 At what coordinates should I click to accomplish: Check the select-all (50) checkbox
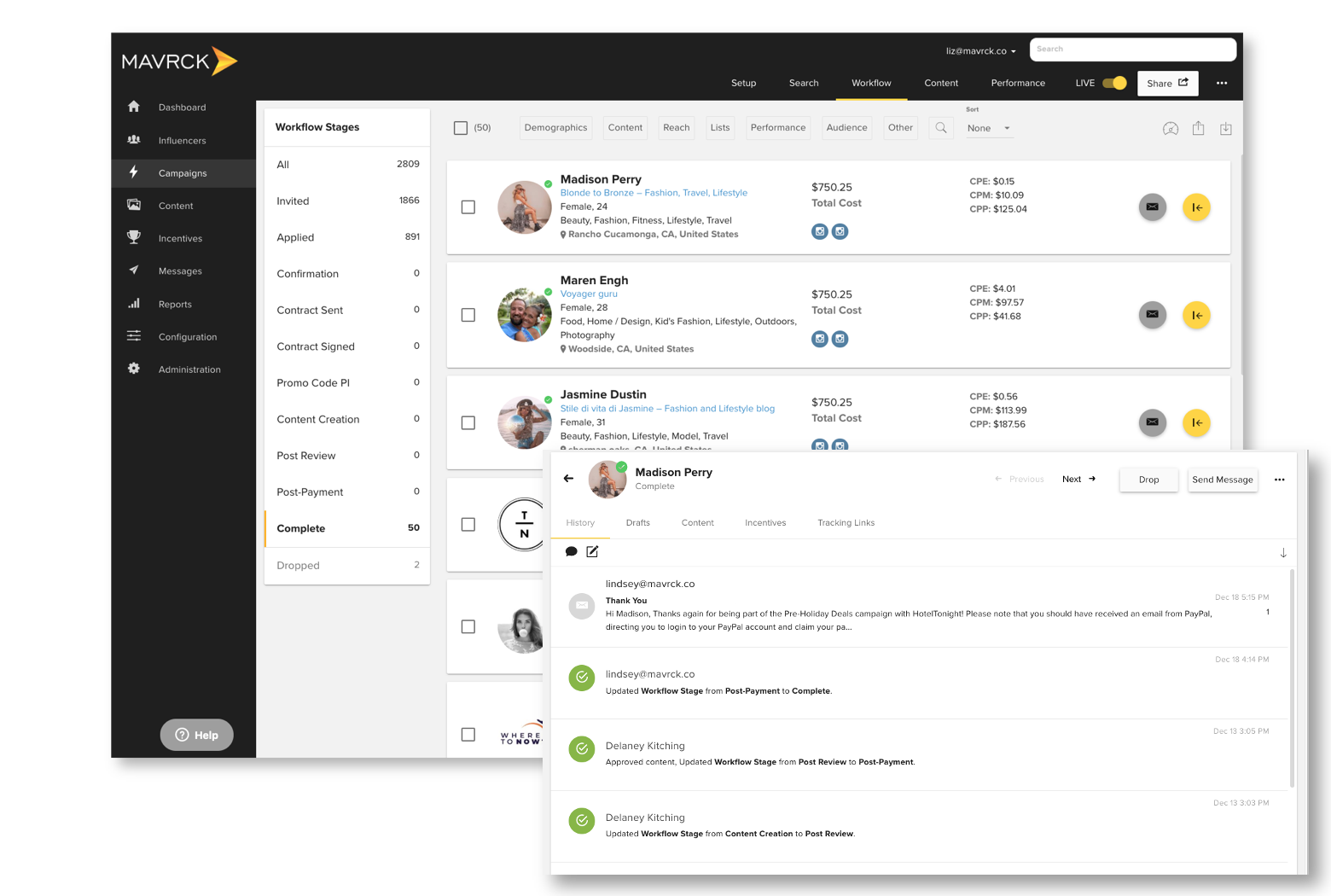pyautogui.click(x=461, y=128)
